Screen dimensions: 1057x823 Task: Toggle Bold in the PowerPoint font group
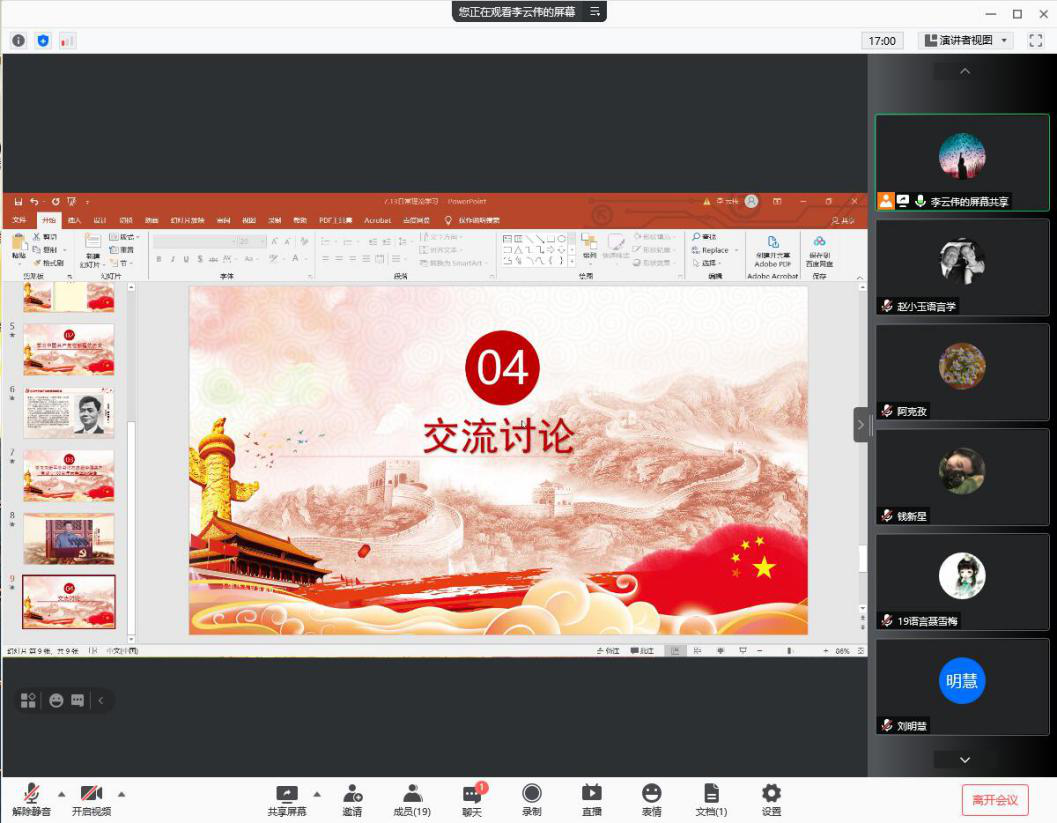(x=158, y=259)
